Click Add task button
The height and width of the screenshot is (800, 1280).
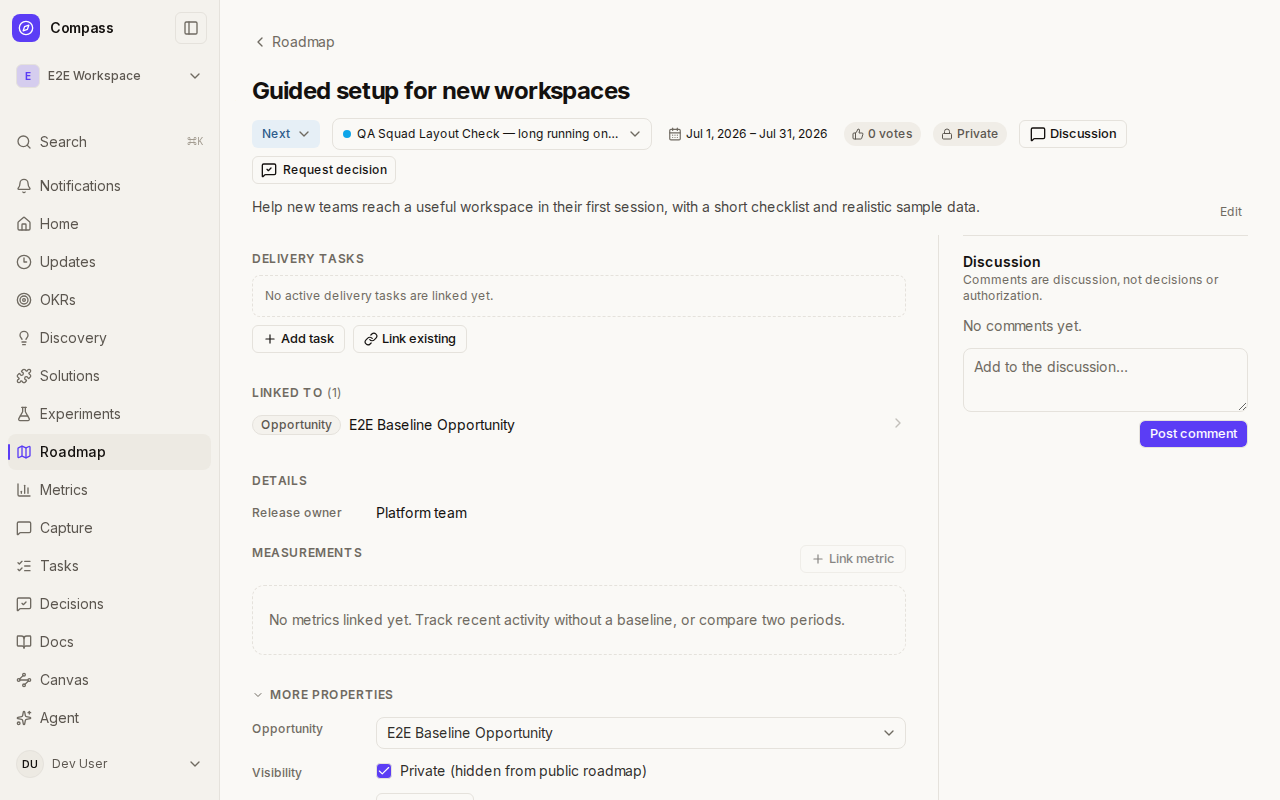(x=298, y=339)
